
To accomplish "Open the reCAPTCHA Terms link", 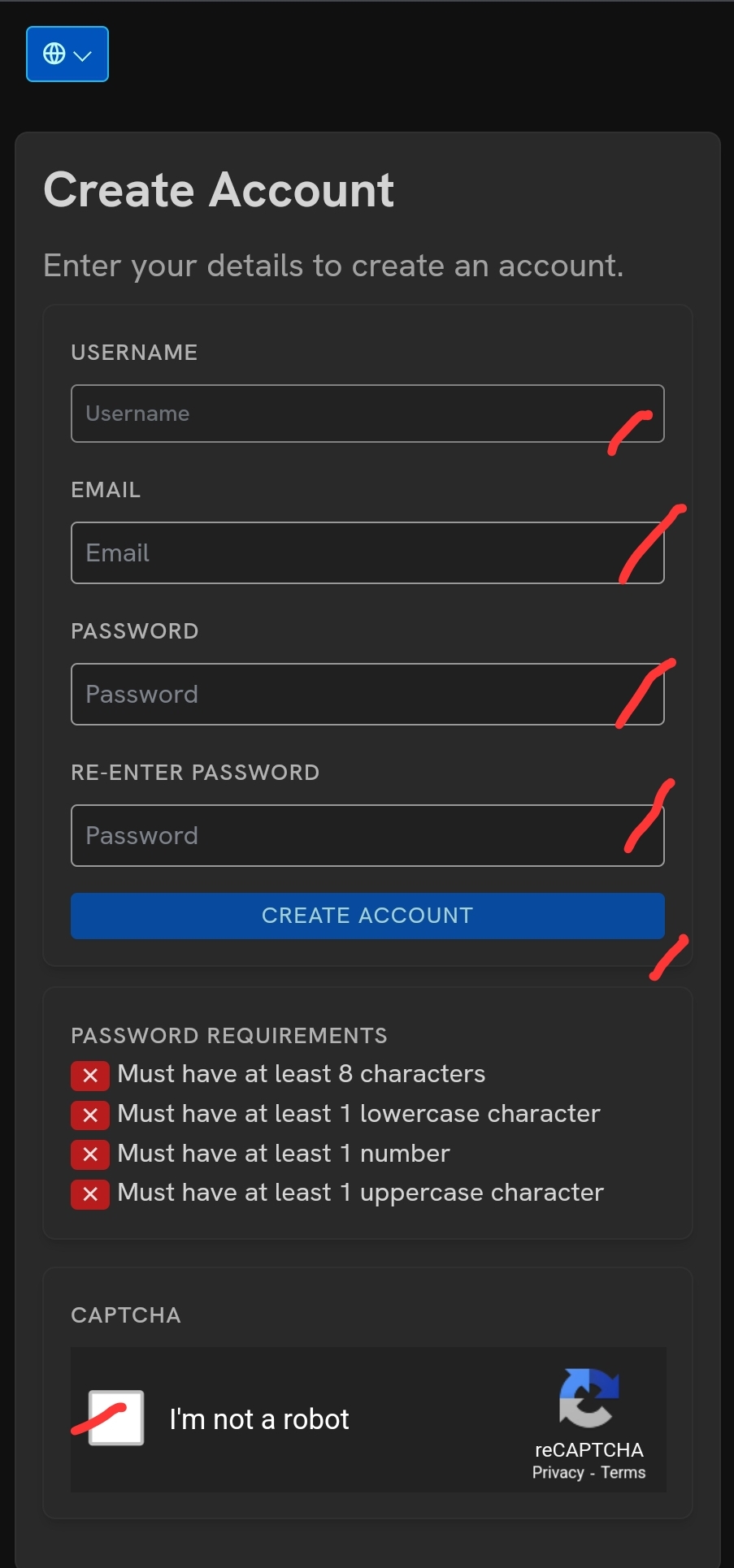I will [x=623, y=1472].
